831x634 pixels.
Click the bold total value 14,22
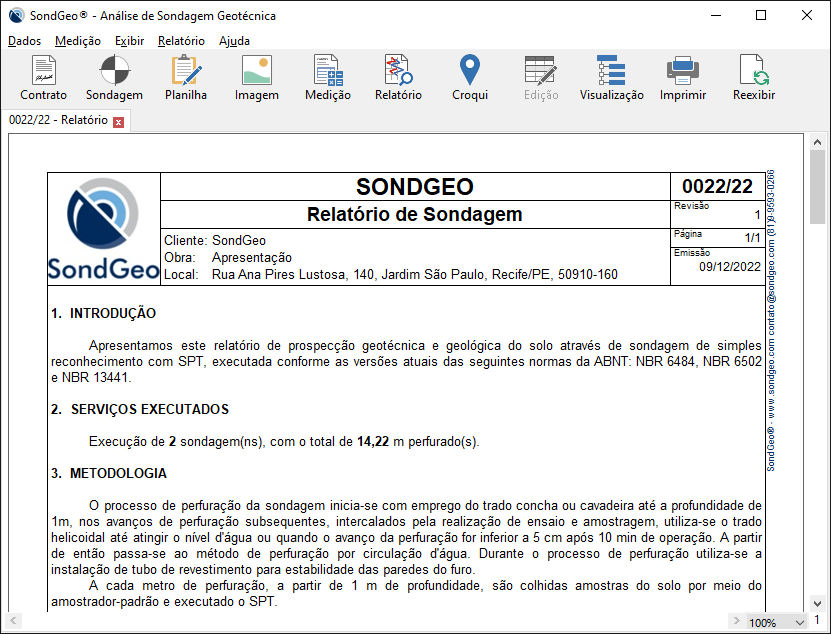373,442
